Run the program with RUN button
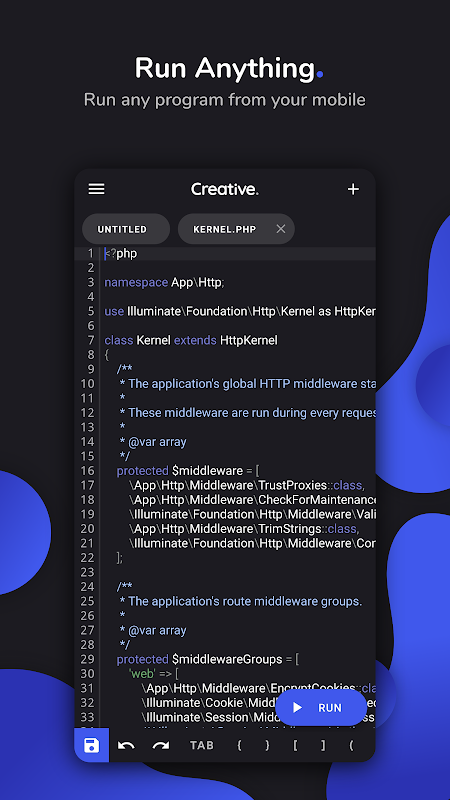Image resolution: width=450 pixels, height=800 pixels. 321,708
